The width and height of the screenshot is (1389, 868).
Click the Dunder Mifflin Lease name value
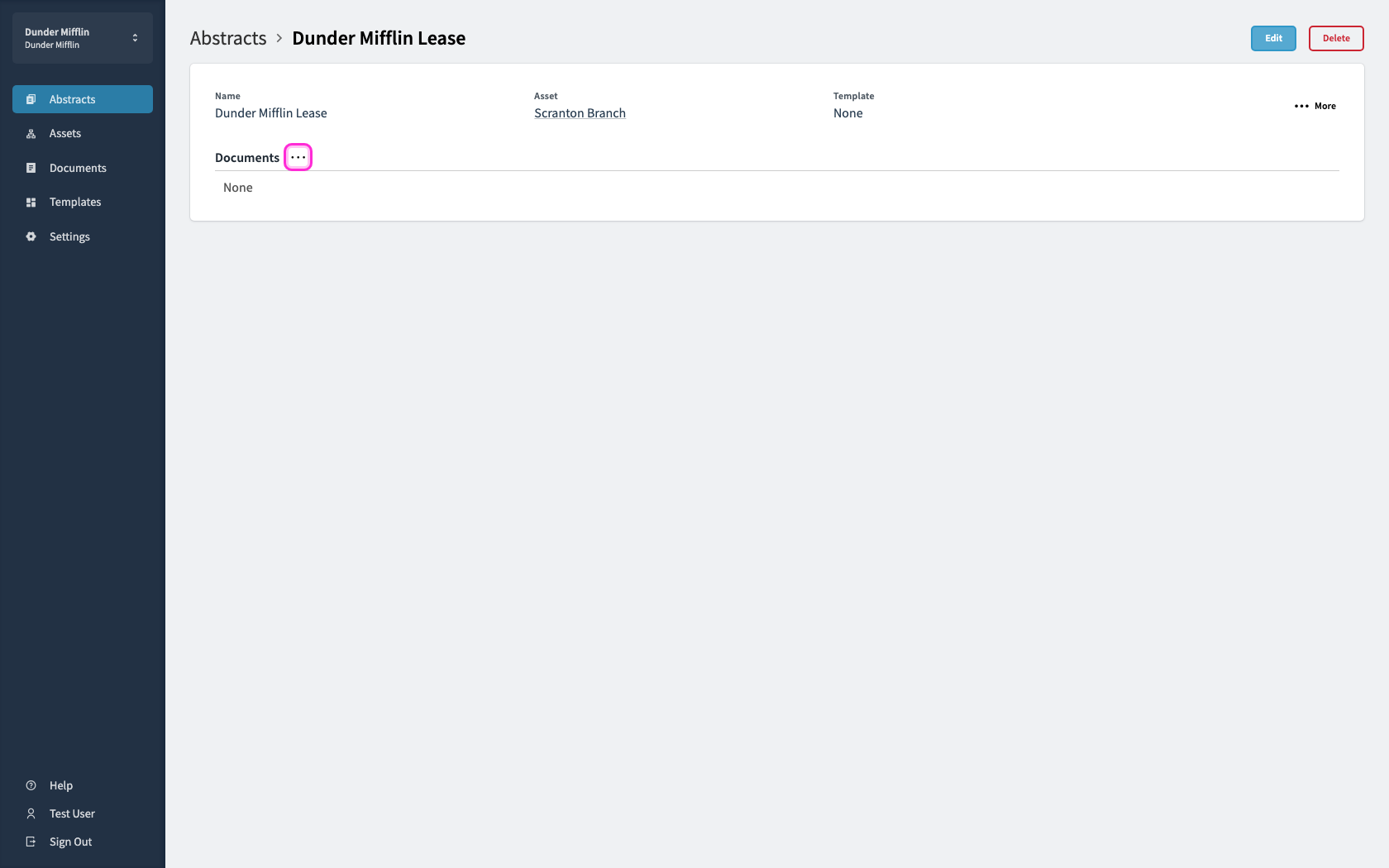tap(271, 113)
